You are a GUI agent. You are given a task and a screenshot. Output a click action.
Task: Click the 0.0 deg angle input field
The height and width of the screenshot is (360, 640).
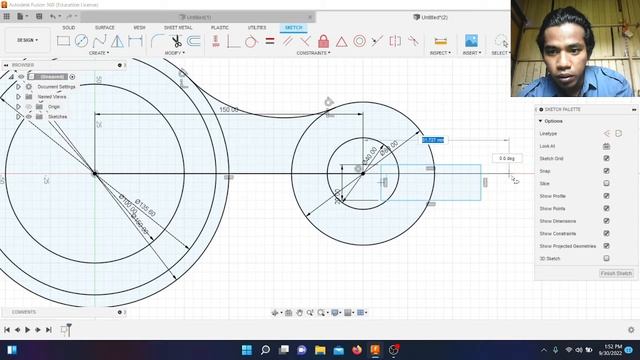tap(507, 158)
